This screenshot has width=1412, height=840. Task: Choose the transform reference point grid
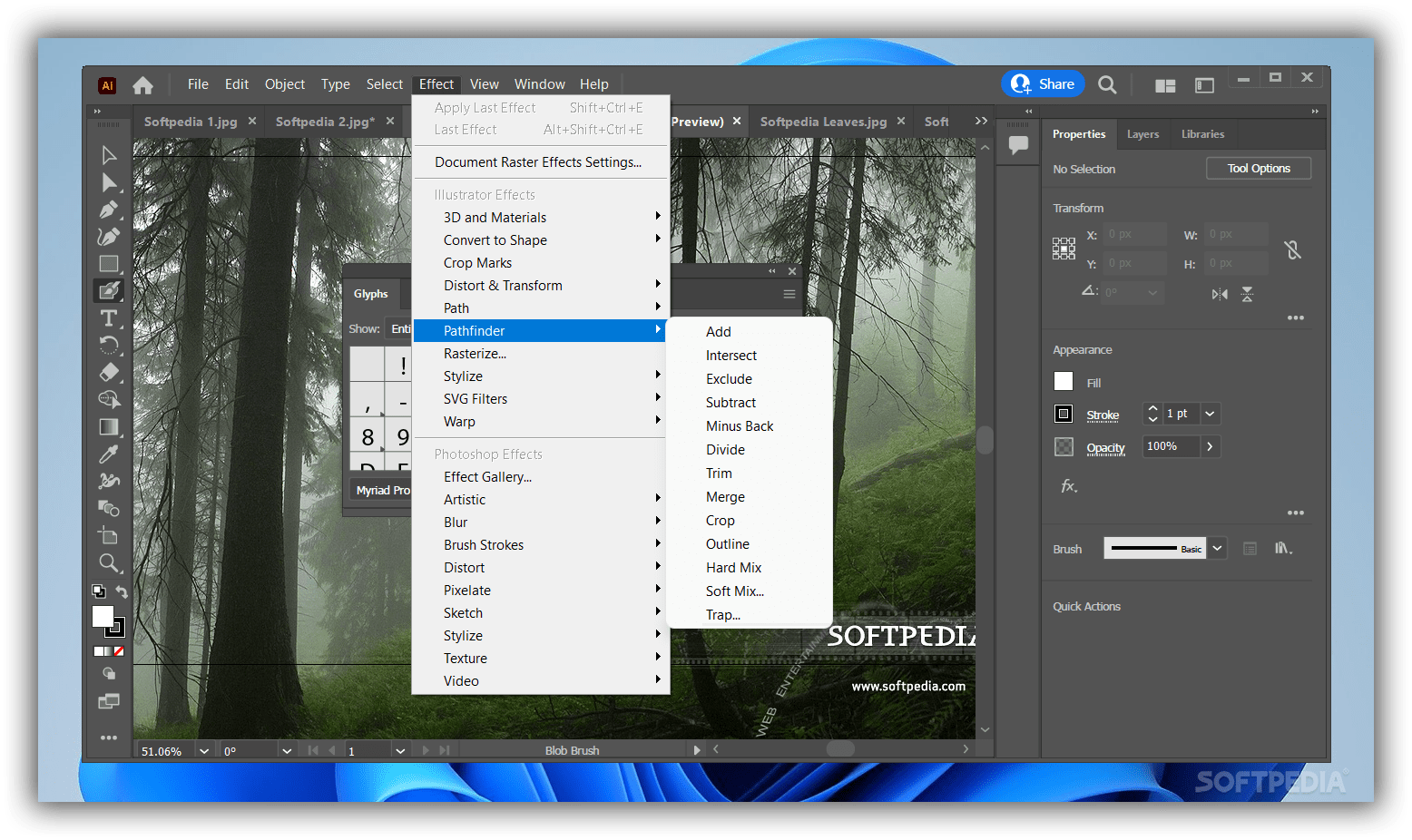coord(1064,249)
